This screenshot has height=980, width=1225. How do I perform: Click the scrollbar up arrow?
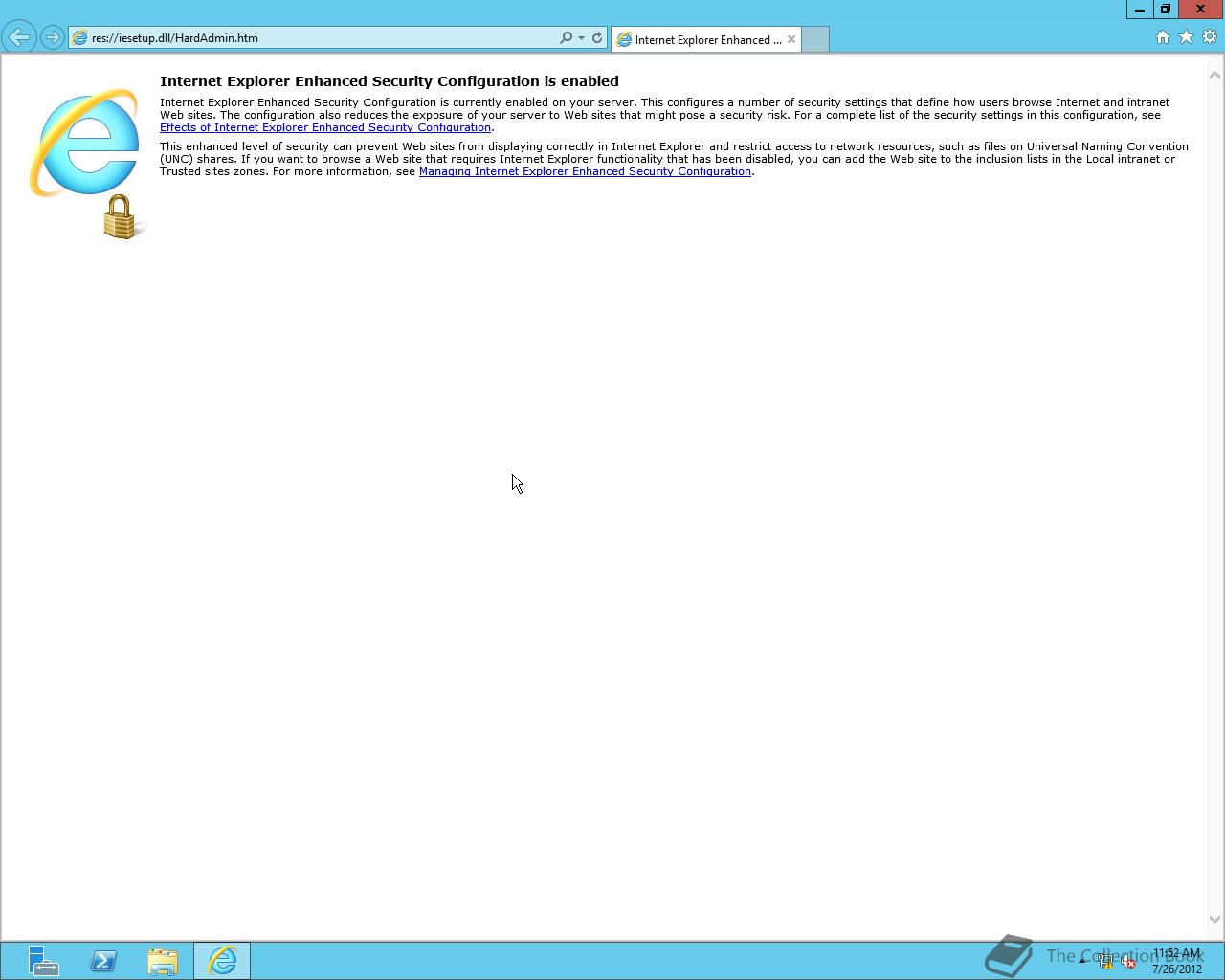[1215, 75]
